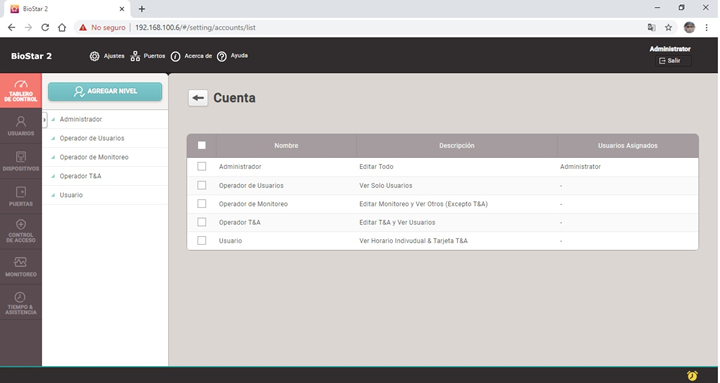Click the alarm bell icon in bottom bar
This screenshot has height=383, width=720.
[x=692, y=375]
